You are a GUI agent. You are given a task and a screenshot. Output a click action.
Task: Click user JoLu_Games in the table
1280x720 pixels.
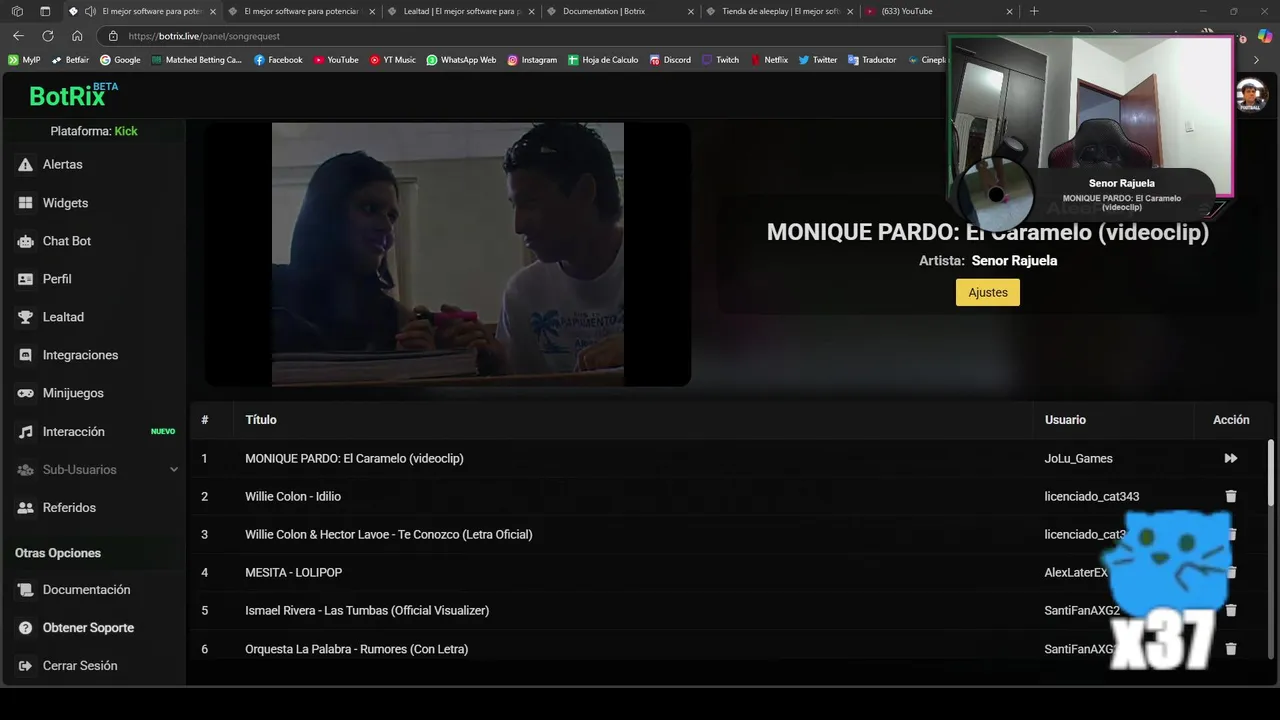[x=1079, y=458]
